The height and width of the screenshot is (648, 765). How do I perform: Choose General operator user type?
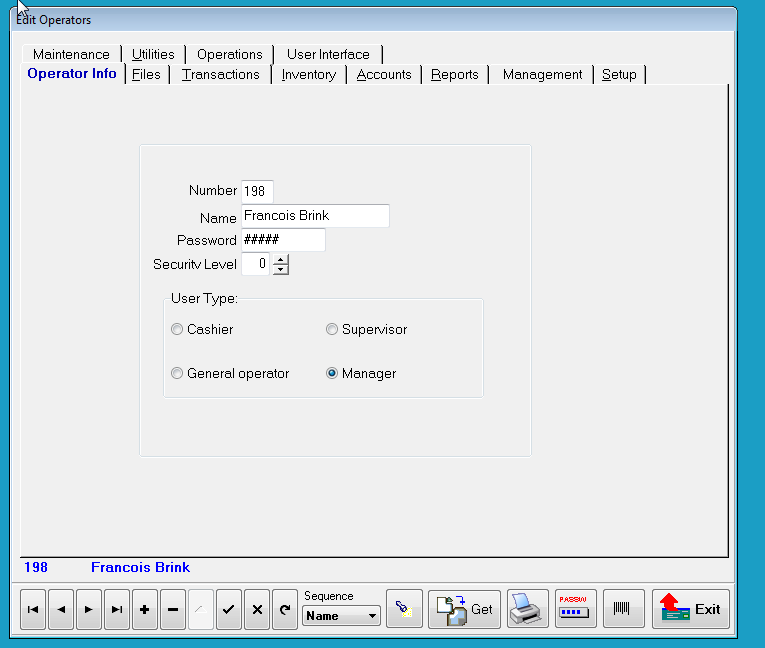tap(177, 373)
